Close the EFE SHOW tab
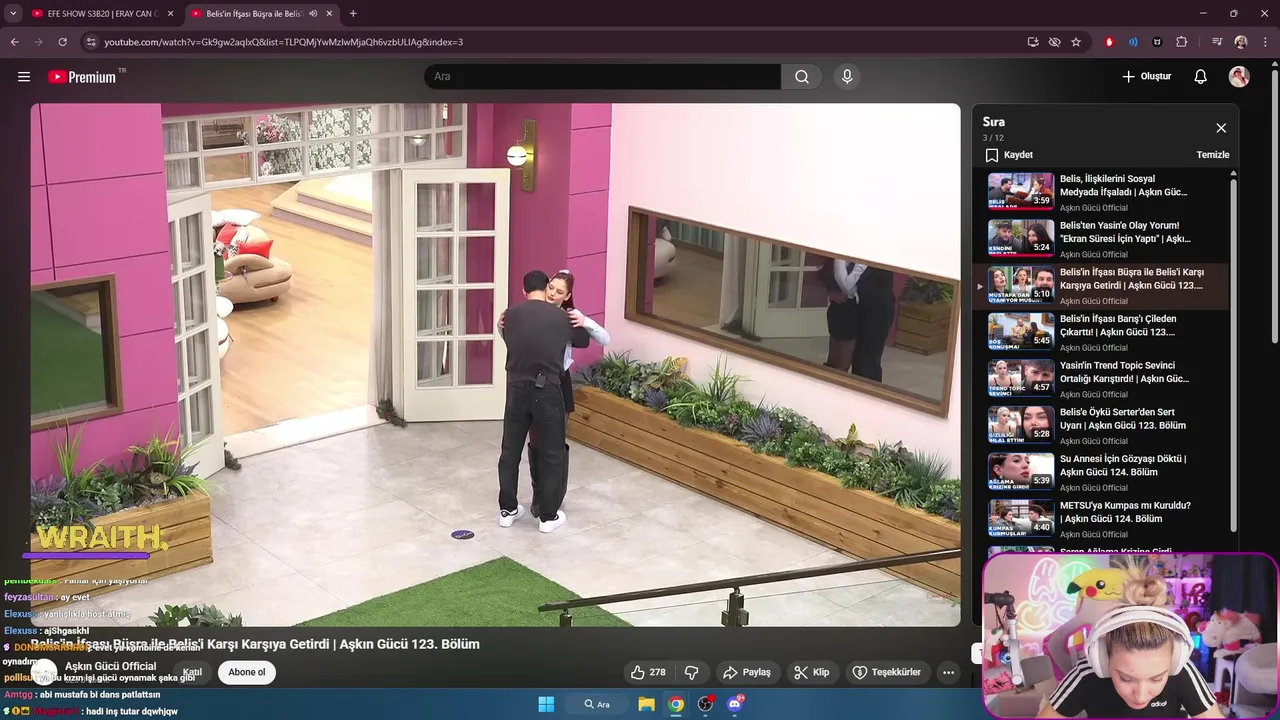1280x720 pixels. pyautogui.click(x=170, y=14)
